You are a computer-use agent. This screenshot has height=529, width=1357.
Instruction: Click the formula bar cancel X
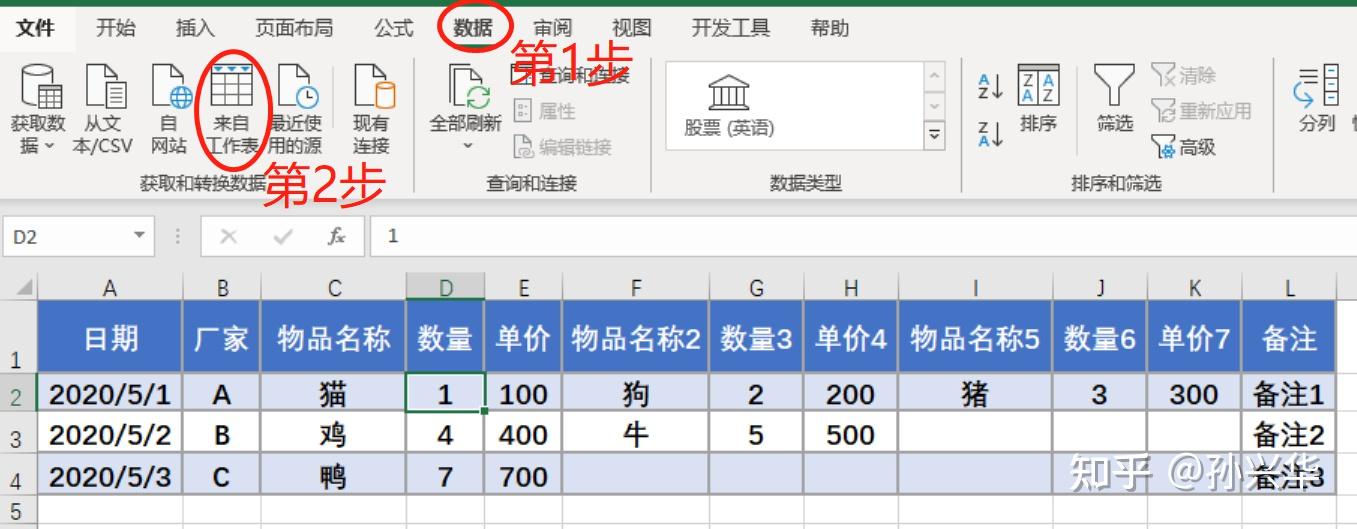(x=229, y=237)
